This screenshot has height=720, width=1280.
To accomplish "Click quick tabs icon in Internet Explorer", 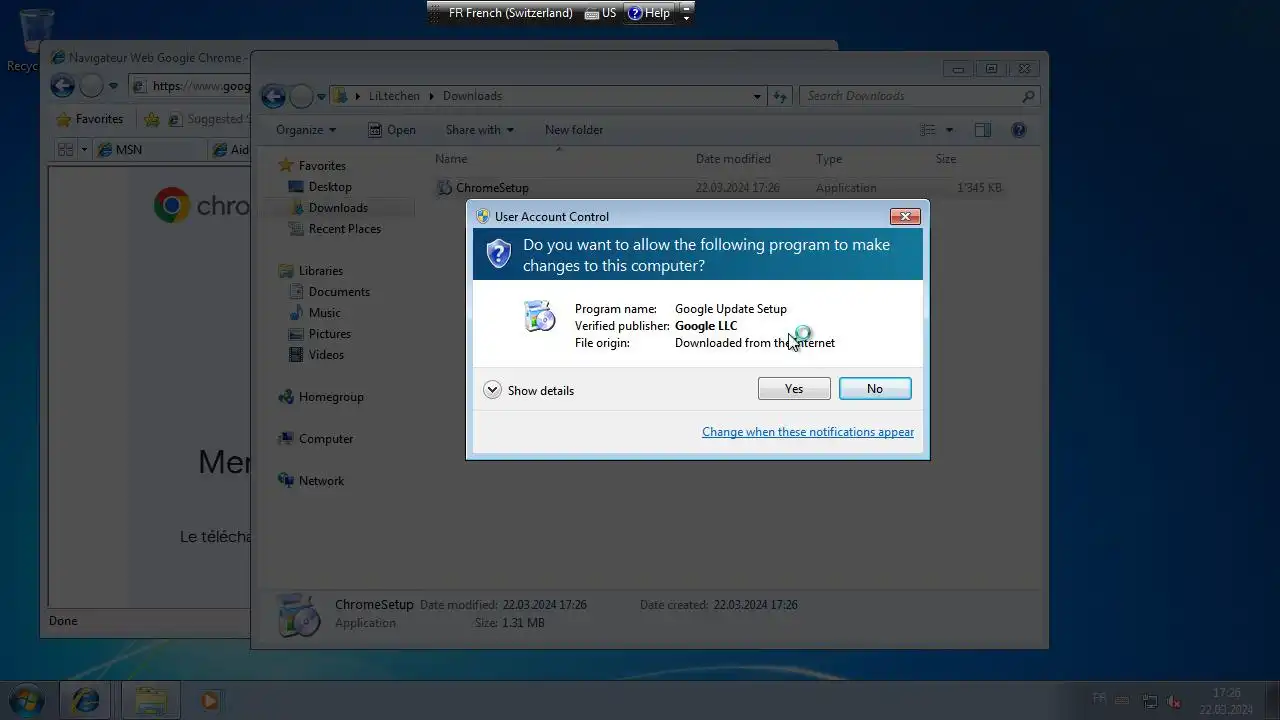I will (66, 150).
